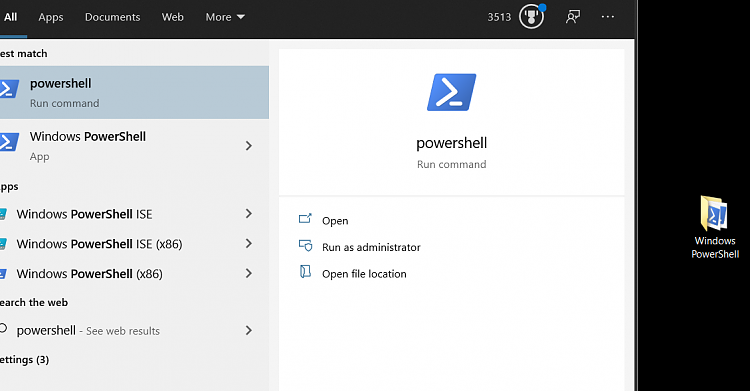Click the Windows PowerShell (x86) app icon

coord(3,274)
